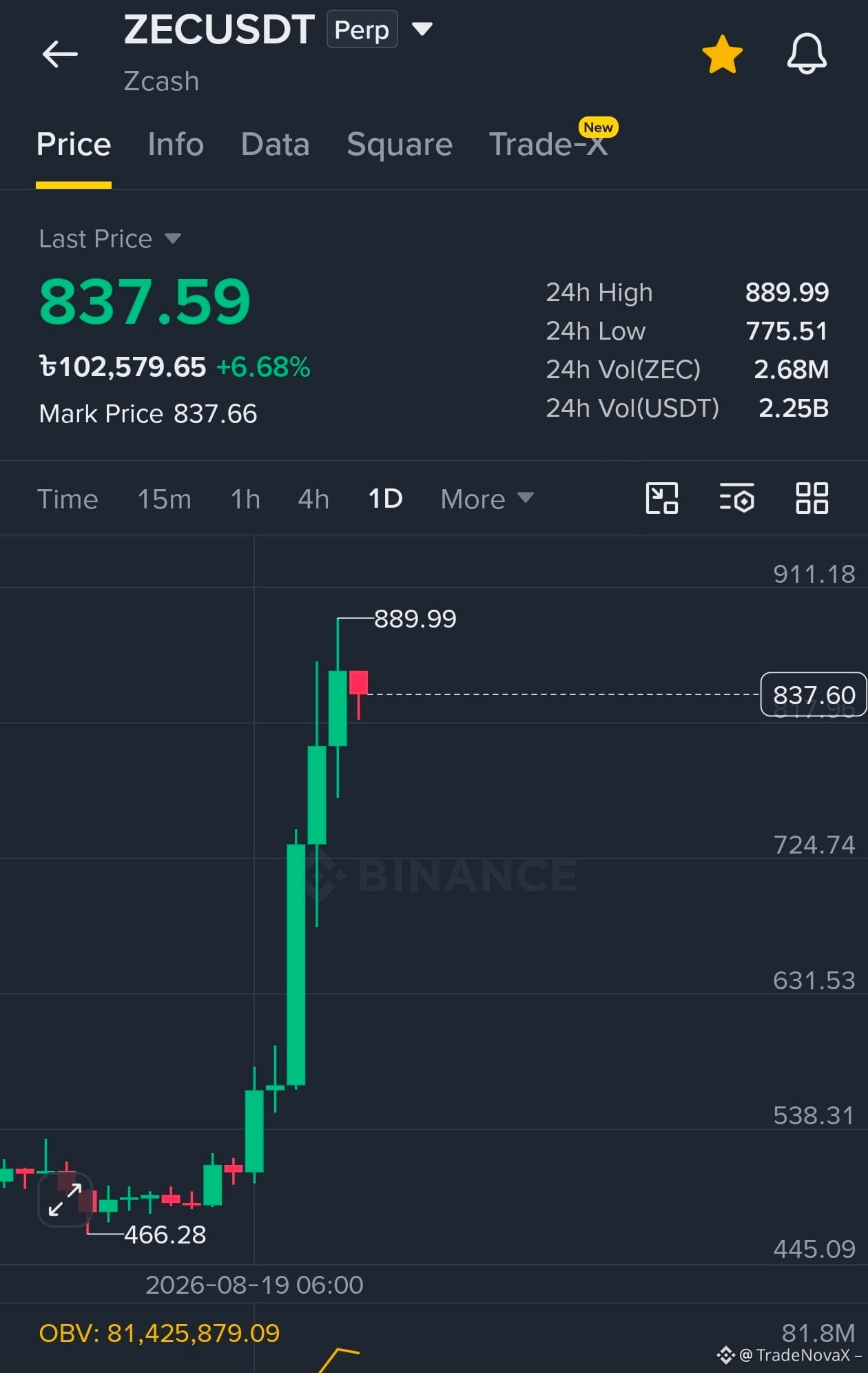
Task: Tap the ৳102,579.65 converted price
Action: pos(123,367)
